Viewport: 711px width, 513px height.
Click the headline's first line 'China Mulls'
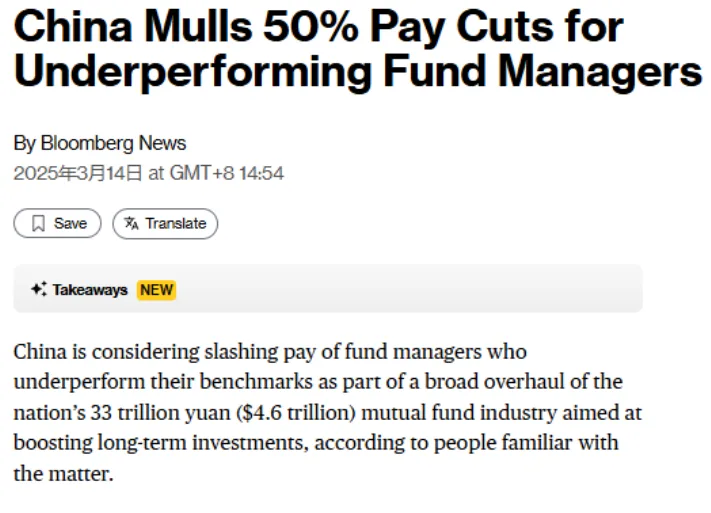click(142, 28)
